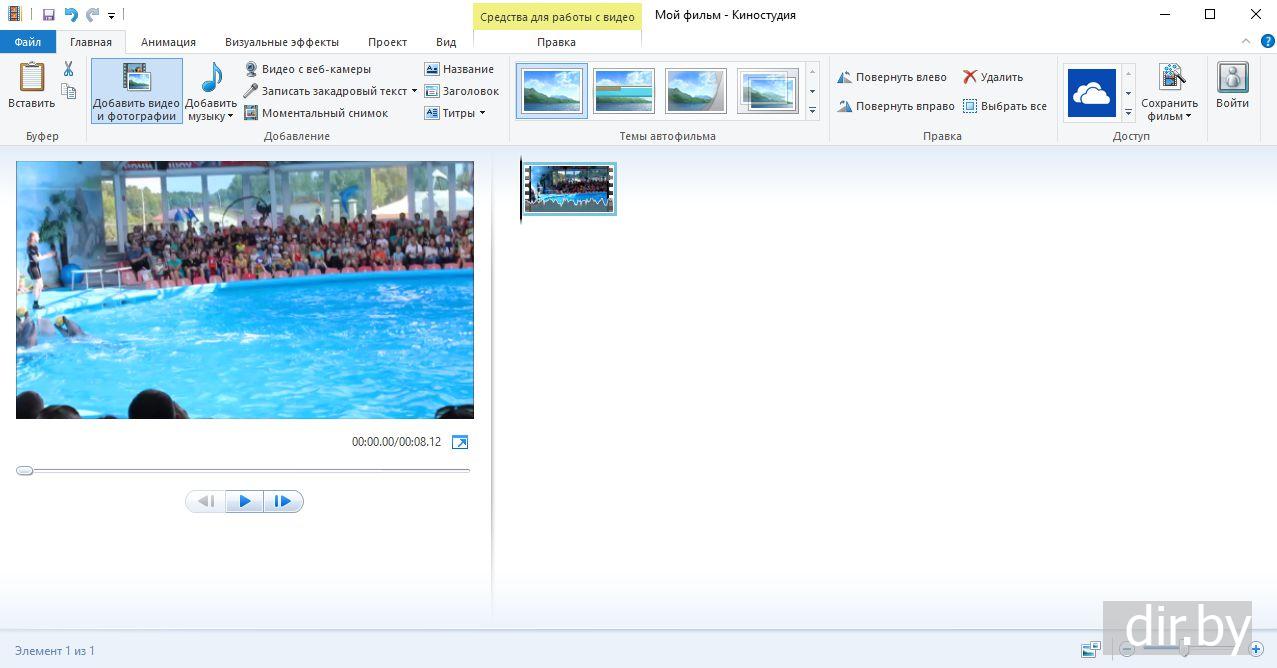Expand the AutoMovie themes gallery
1277x668 pixels.
(812, 110)
